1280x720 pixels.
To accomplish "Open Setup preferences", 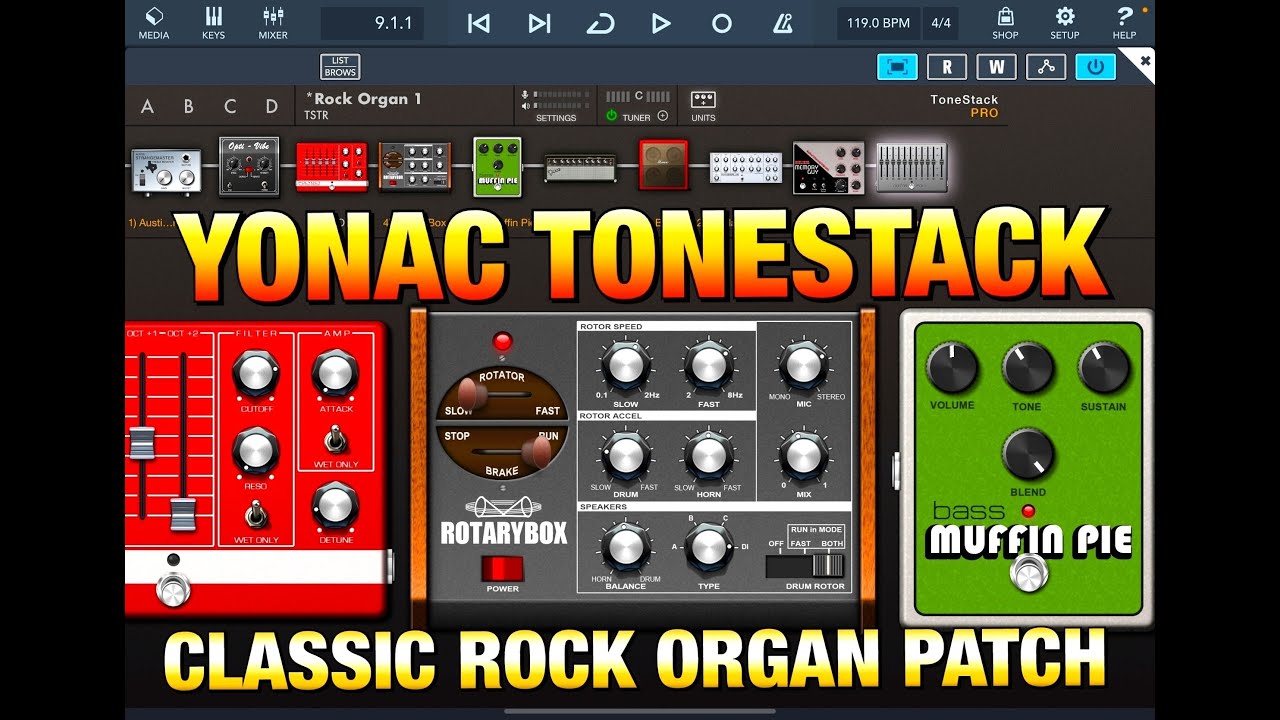I will click(x=1065, y=23).
